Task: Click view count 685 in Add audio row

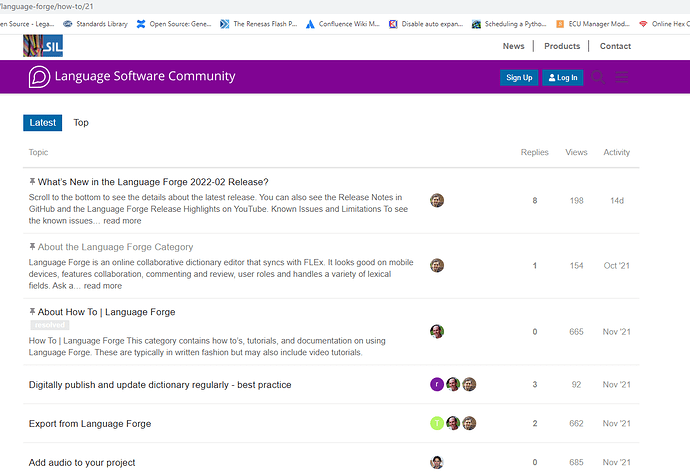Action: click(x=576, y=462)
